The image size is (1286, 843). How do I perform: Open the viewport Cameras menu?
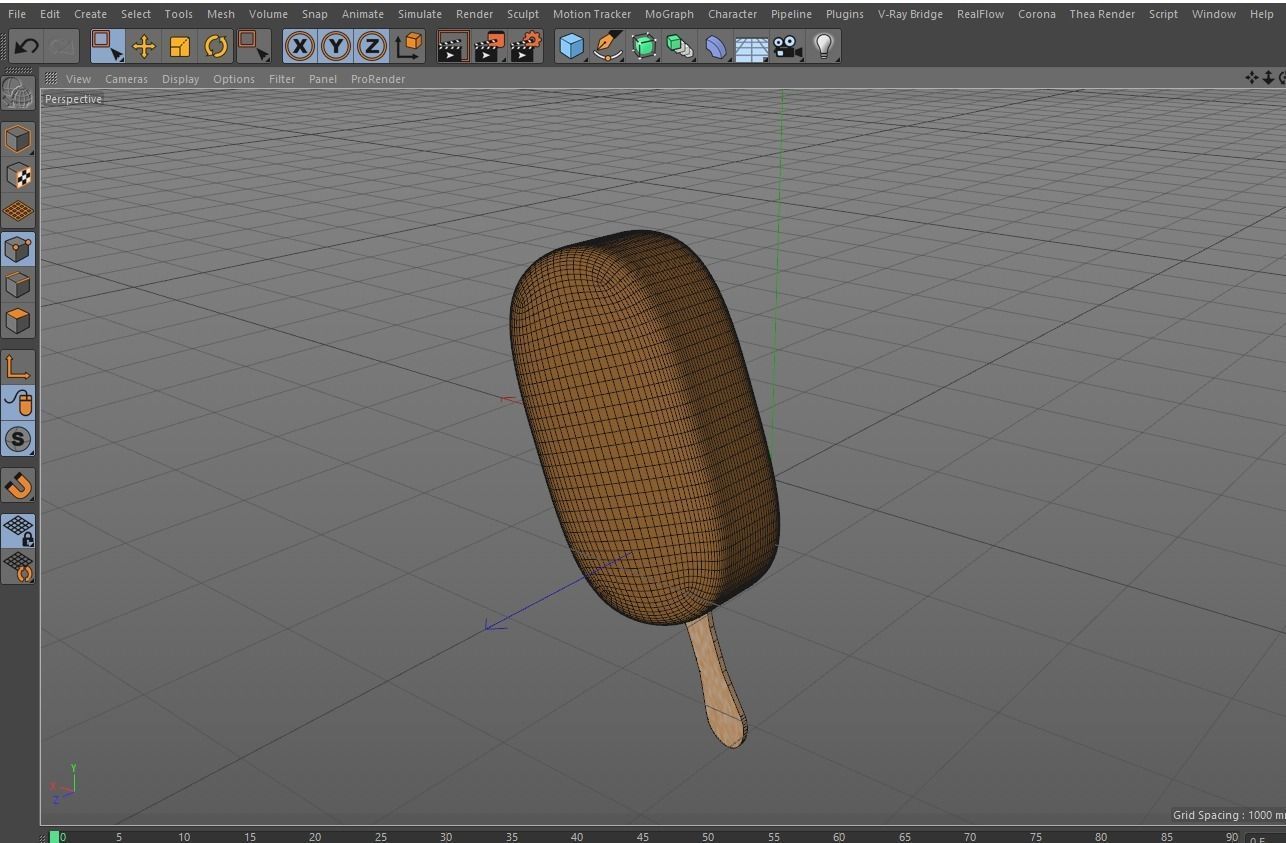click(127, 79)
